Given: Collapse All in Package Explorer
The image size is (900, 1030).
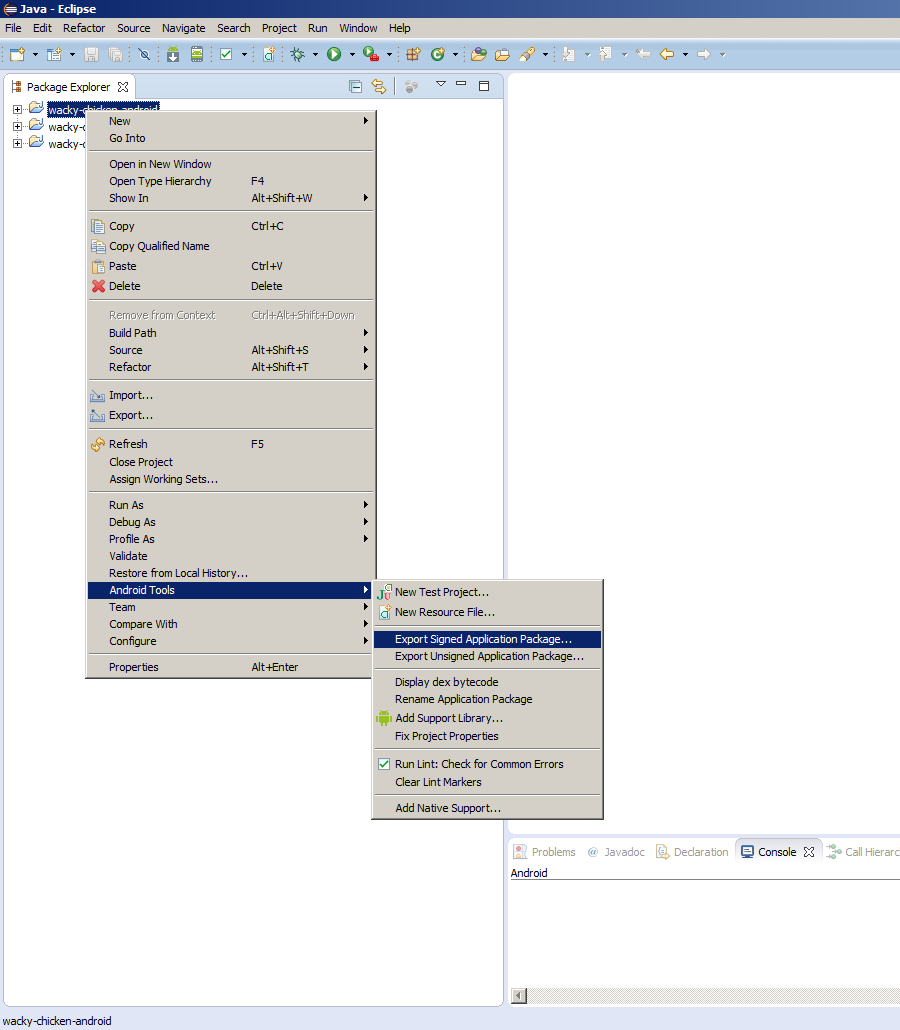Looking at the screenshot, I should pyautogui.click(x=355, y=86).
